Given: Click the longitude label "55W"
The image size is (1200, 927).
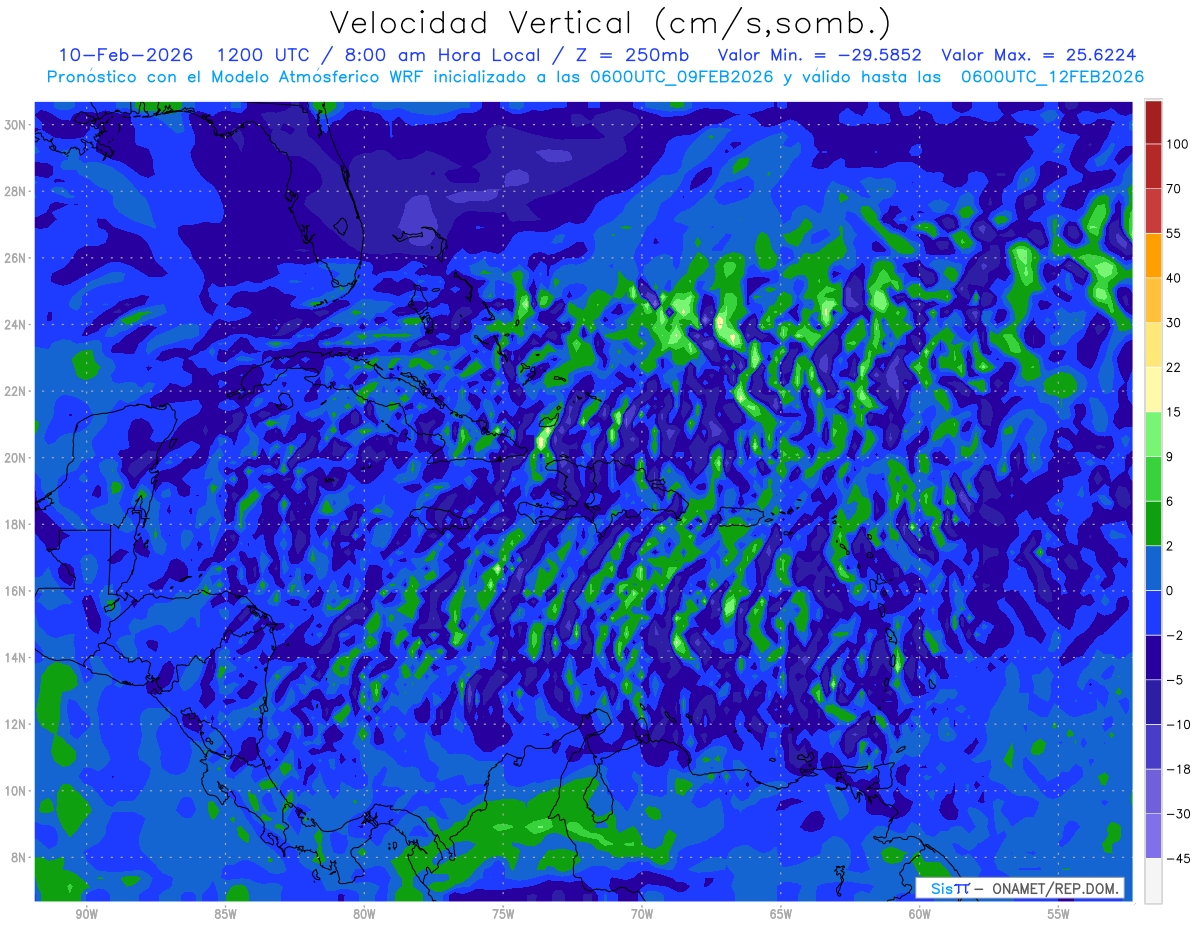Looking at the screenshot, I should click(x=1059, y=915).
